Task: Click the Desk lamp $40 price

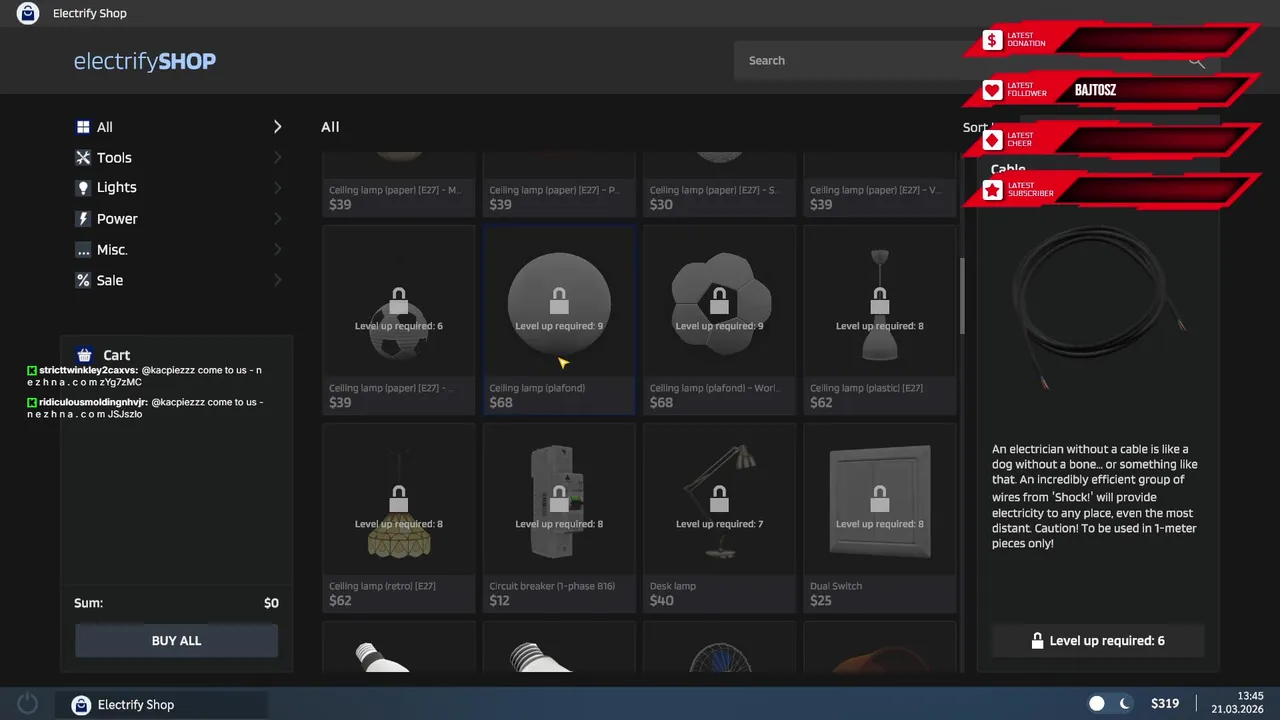Action: click(662, 601)
